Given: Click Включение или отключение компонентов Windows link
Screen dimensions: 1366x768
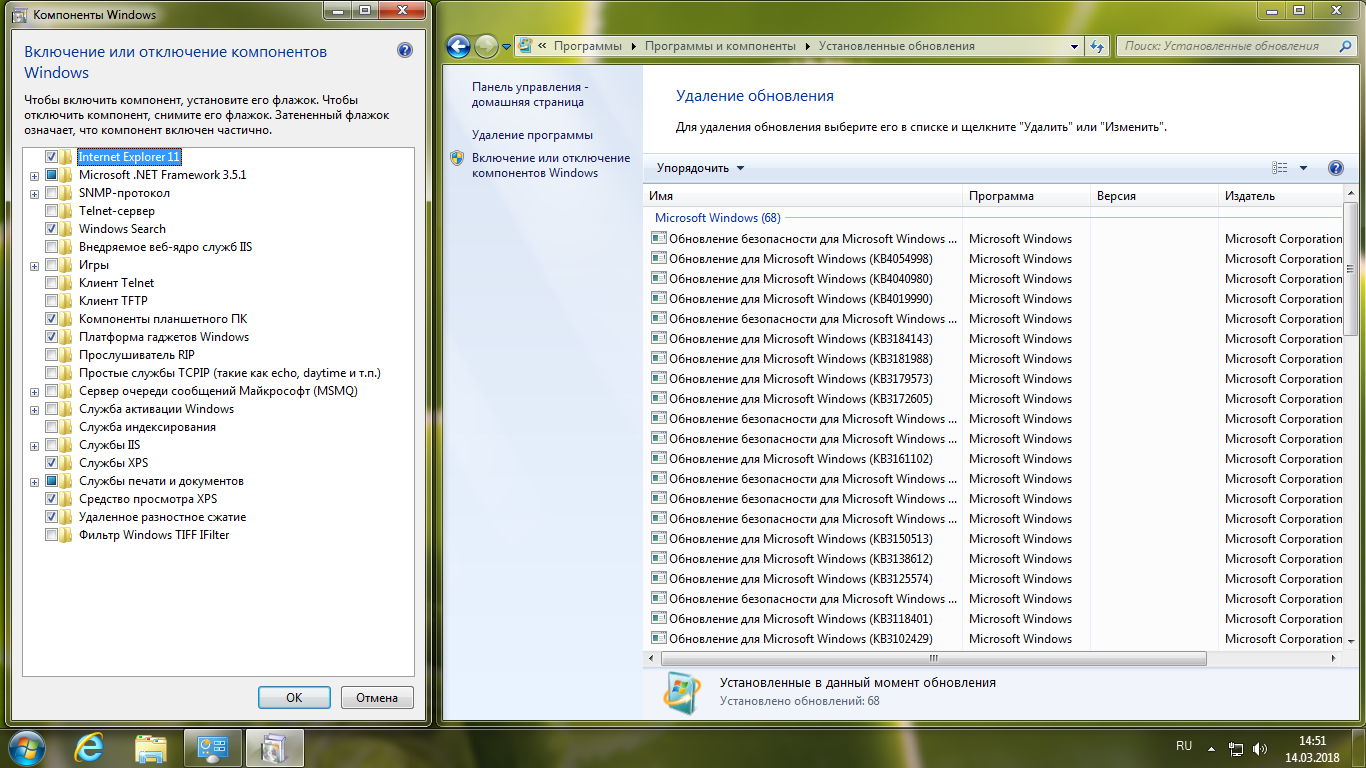Looking at the screenshot, I should 551,165.
